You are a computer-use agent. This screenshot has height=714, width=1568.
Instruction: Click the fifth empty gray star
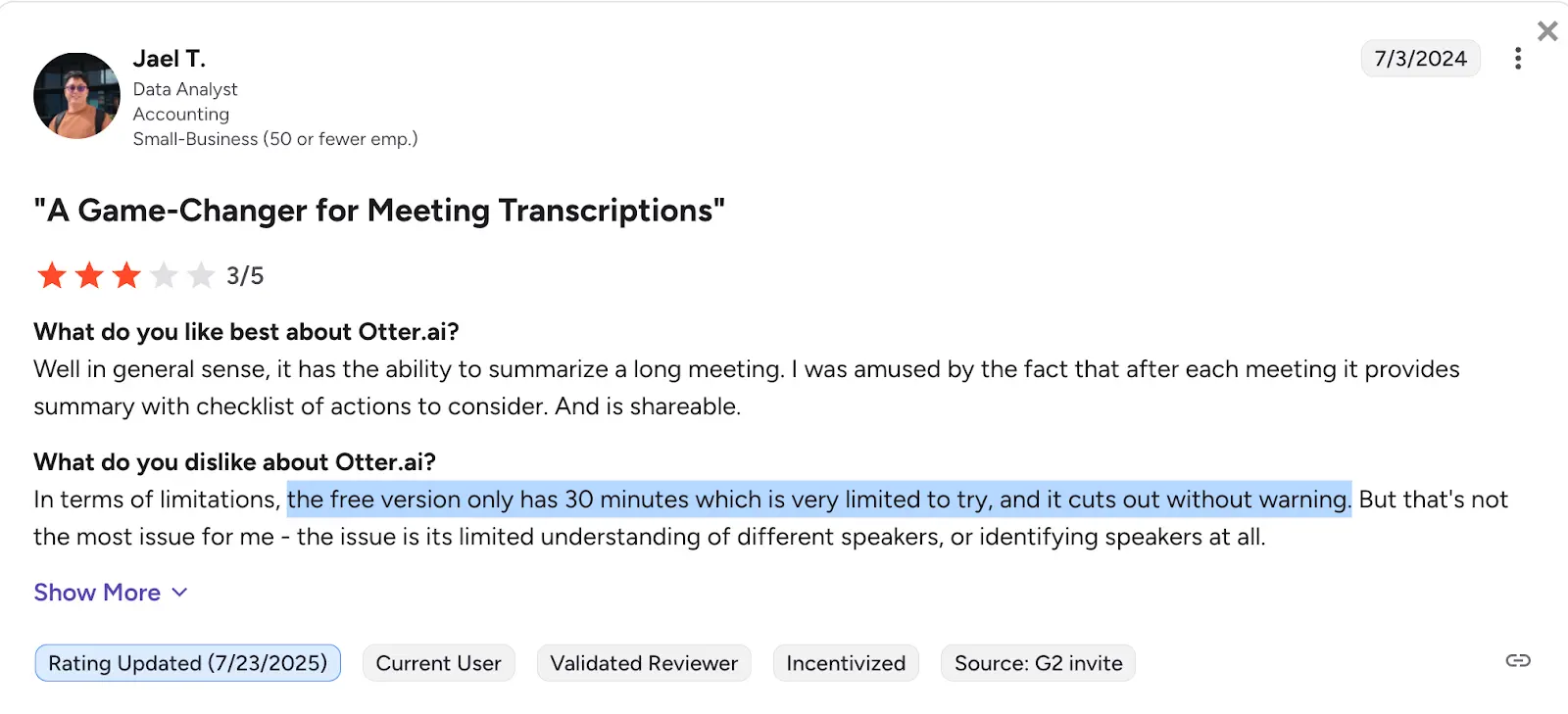pyautogui.click(x=201, y=275)
